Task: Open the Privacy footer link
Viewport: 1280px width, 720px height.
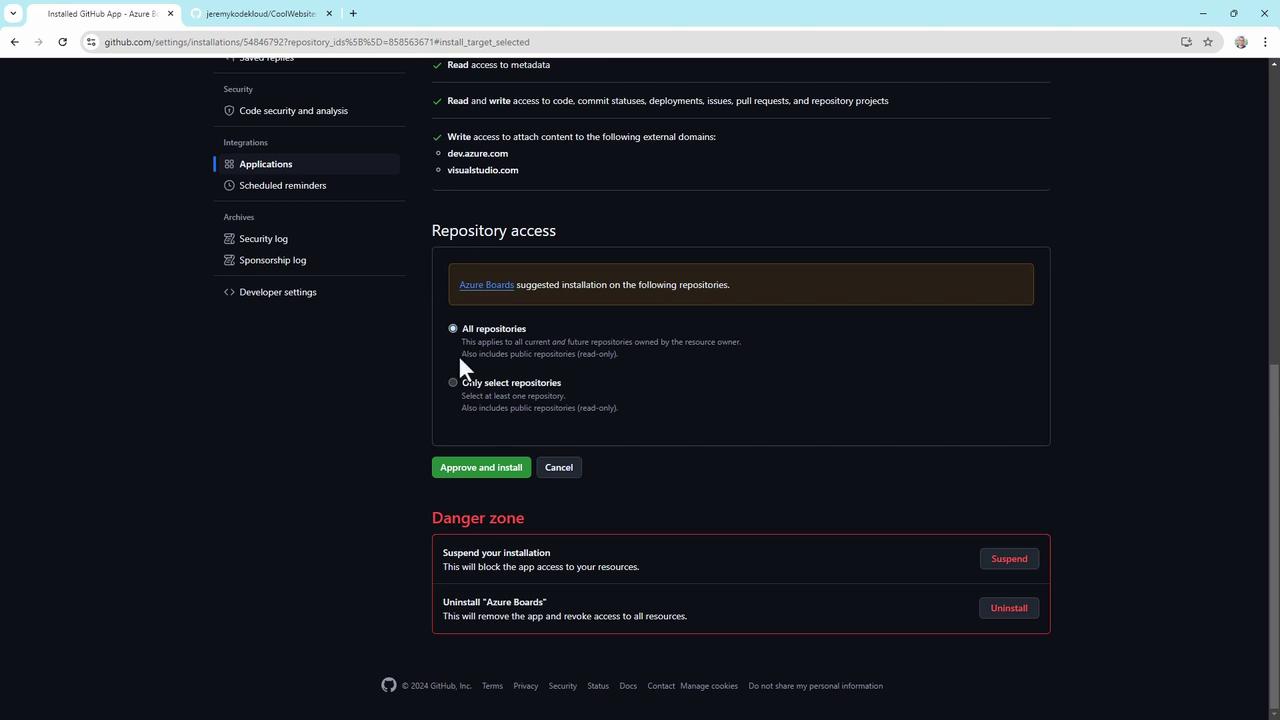Action: (526, 686)
